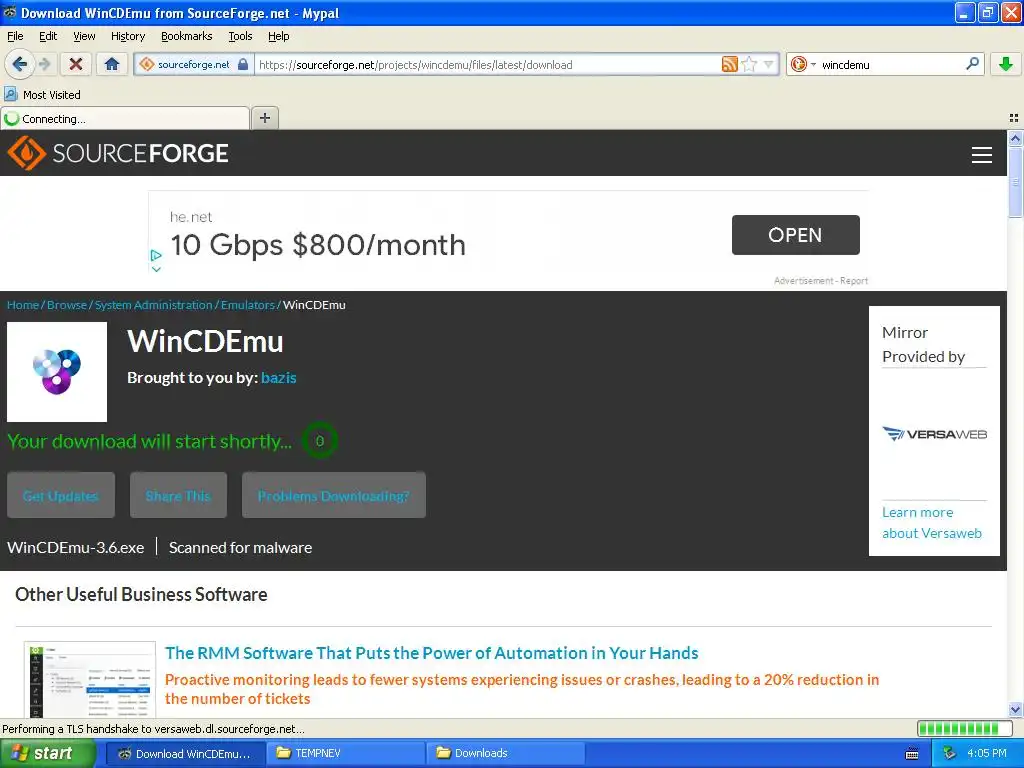Open Emulators breadcrumb link
1024x768 pixels.
click(248, 305)
